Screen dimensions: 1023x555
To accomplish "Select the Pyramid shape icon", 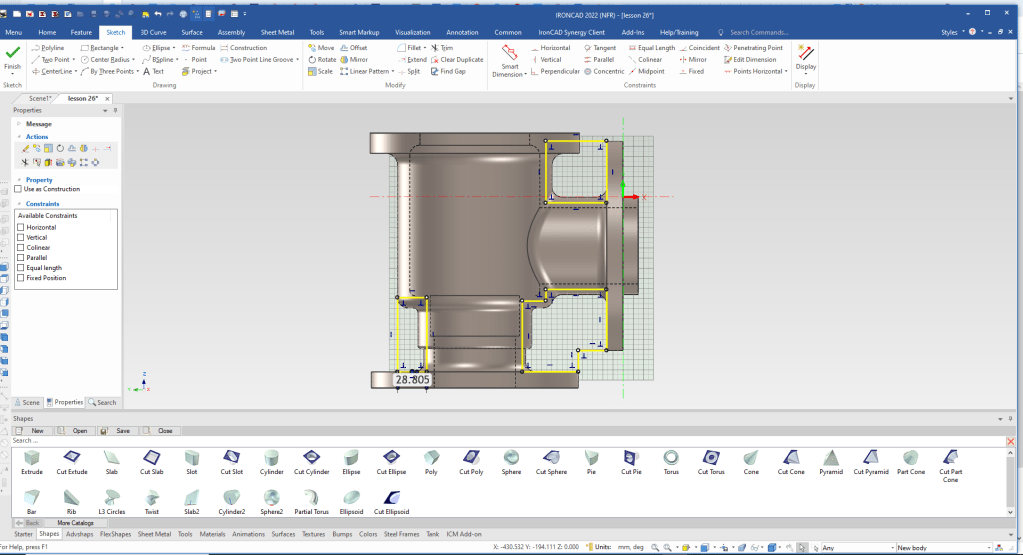I will (829, 456).
